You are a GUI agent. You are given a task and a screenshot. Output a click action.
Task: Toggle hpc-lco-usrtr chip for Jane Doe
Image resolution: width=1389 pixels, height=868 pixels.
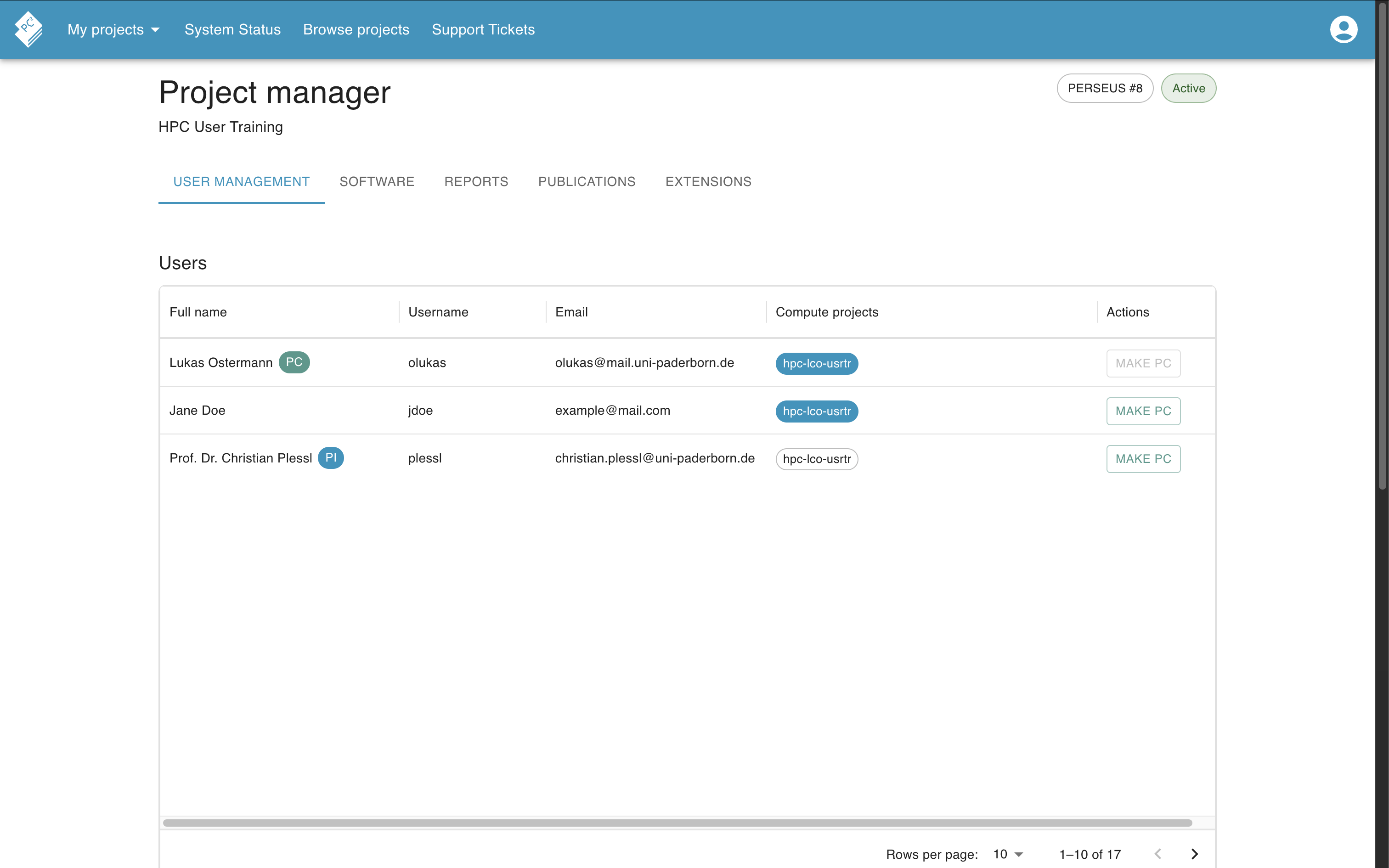pyautogui.click(x=817, y=411)
